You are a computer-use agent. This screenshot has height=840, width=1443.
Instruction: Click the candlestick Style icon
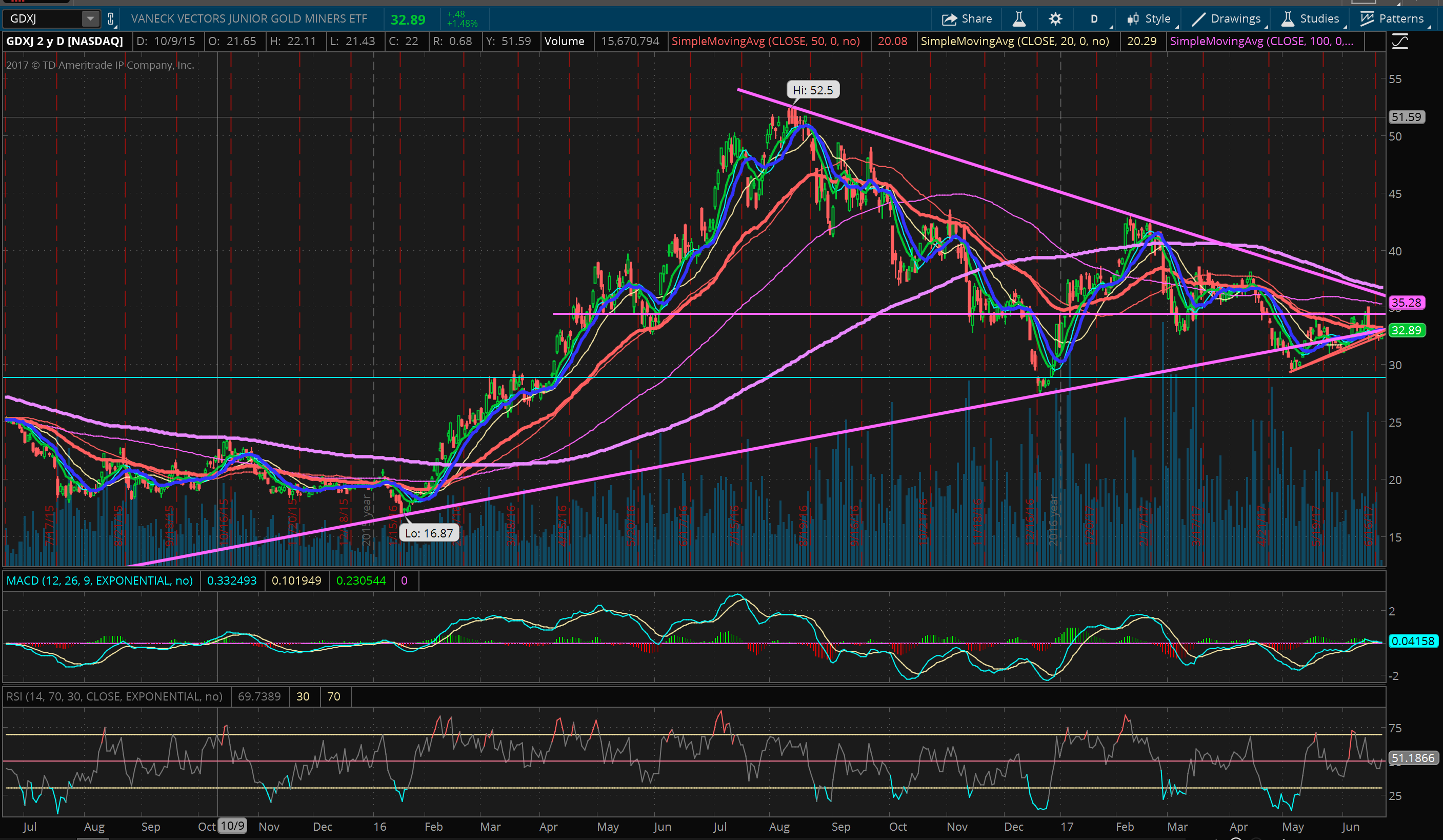click(x=1133, y=19)
